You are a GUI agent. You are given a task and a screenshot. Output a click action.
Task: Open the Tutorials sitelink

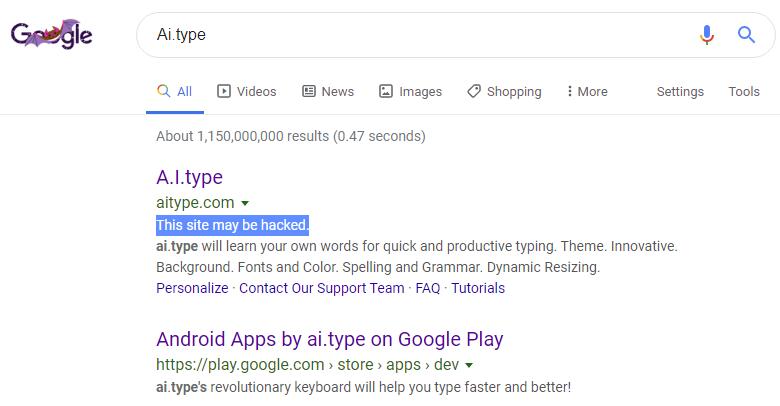(478, 288)
